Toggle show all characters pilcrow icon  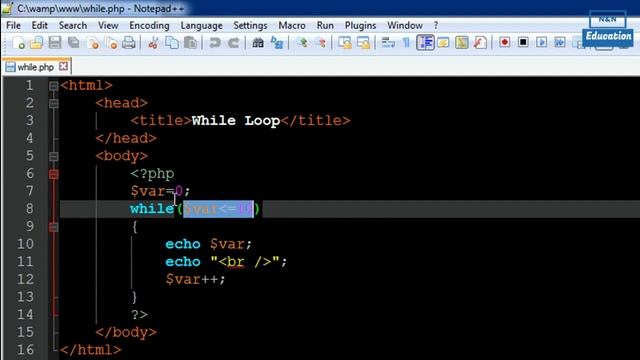pos(406,42)
